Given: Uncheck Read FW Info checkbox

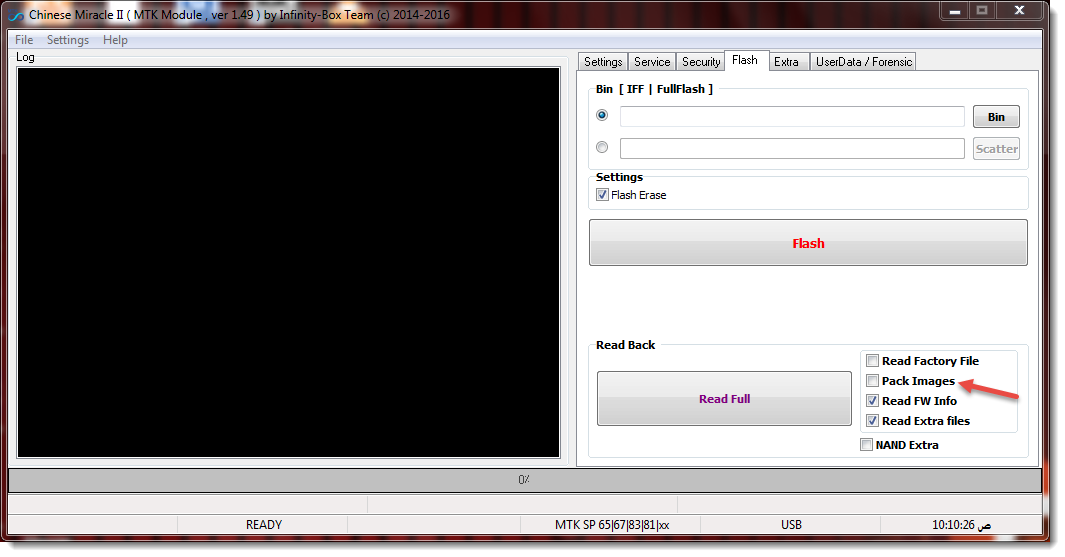Looking at the screenshot, I should tap(873, 401).
